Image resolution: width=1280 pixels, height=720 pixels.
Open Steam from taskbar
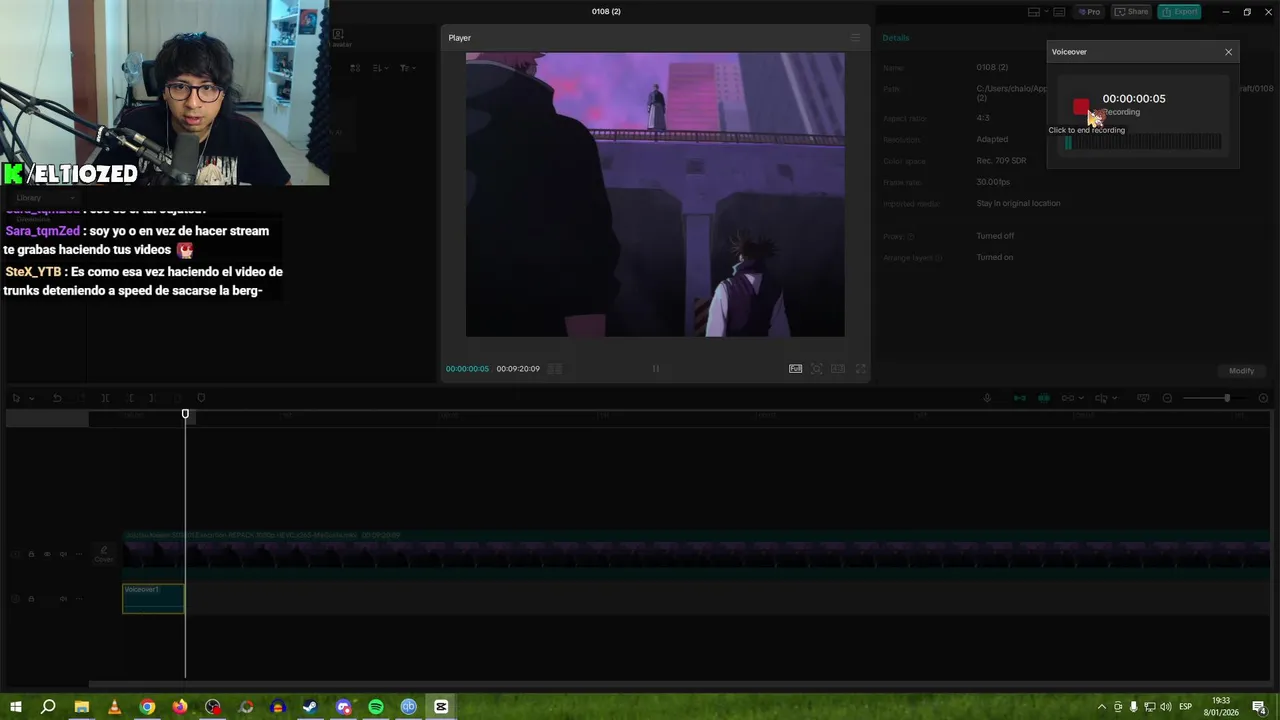pyautogui.click(x=310, y=707)
